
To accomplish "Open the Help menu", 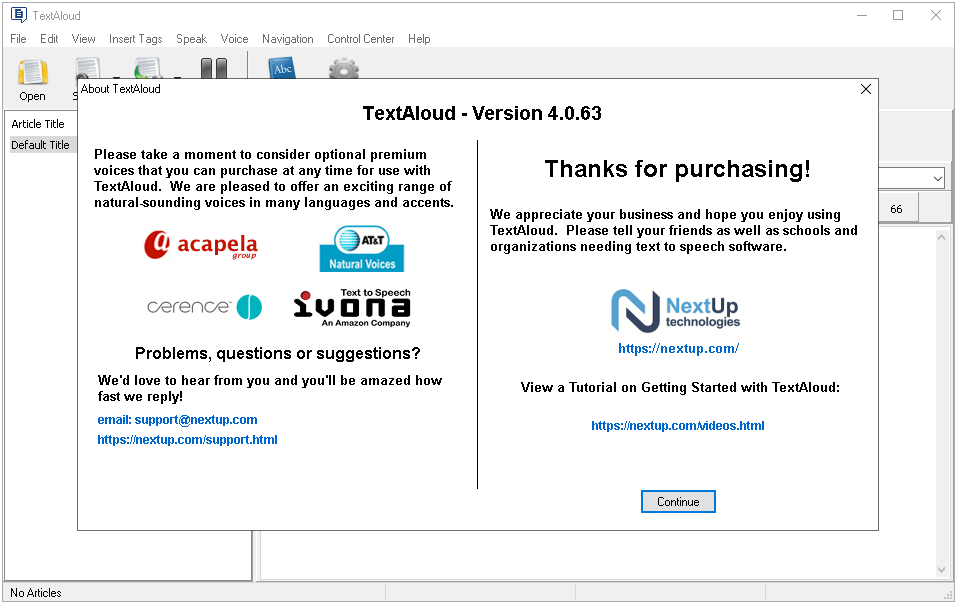I will 420,39.
